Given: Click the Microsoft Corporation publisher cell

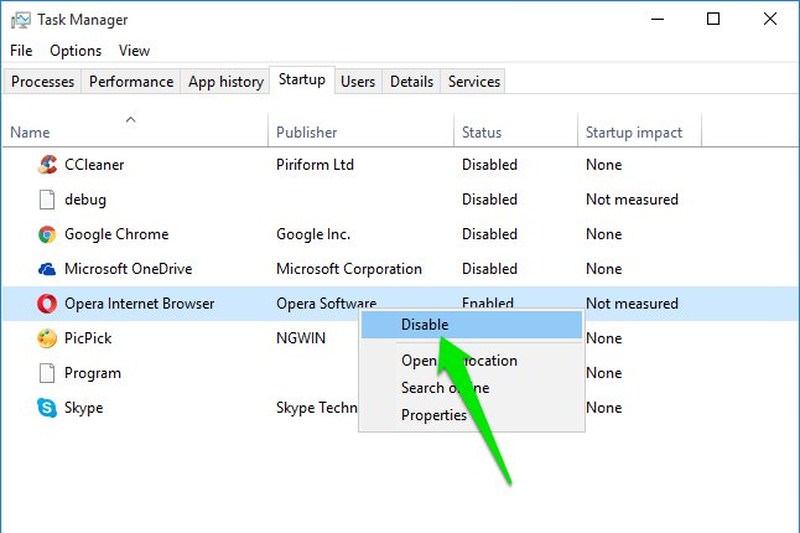Looking at the screenshot, I should click(349, 269).
